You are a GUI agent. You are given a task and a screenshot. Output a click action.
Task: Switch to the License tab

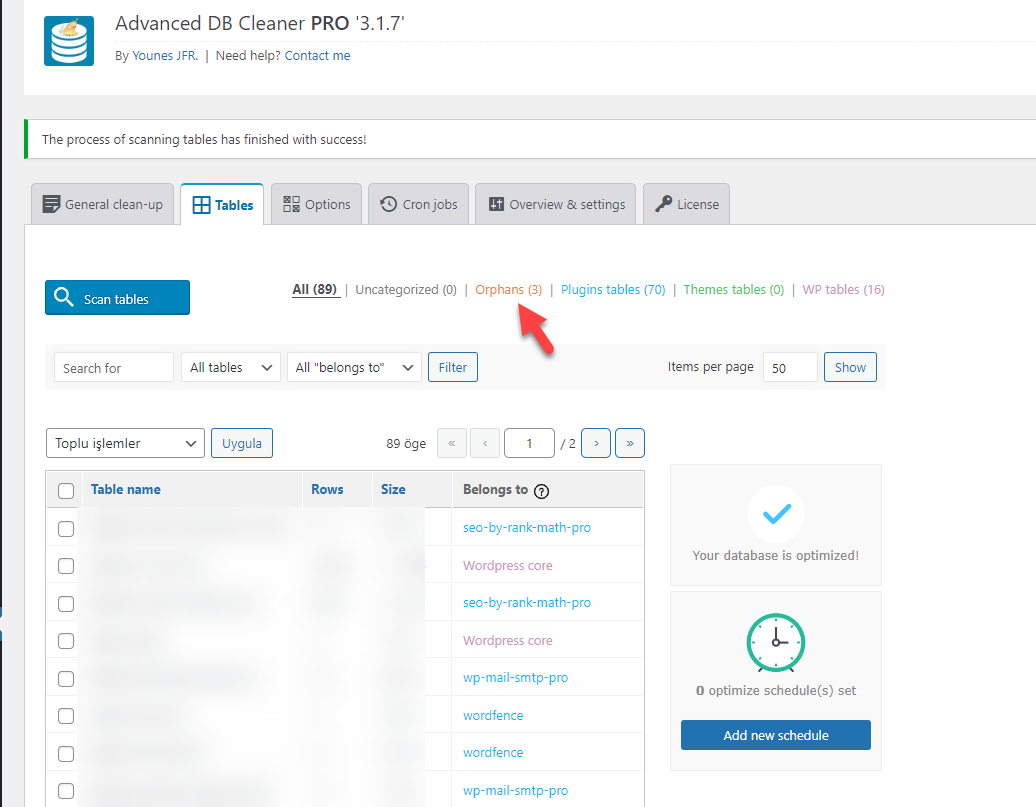click(x=686, y=204)
